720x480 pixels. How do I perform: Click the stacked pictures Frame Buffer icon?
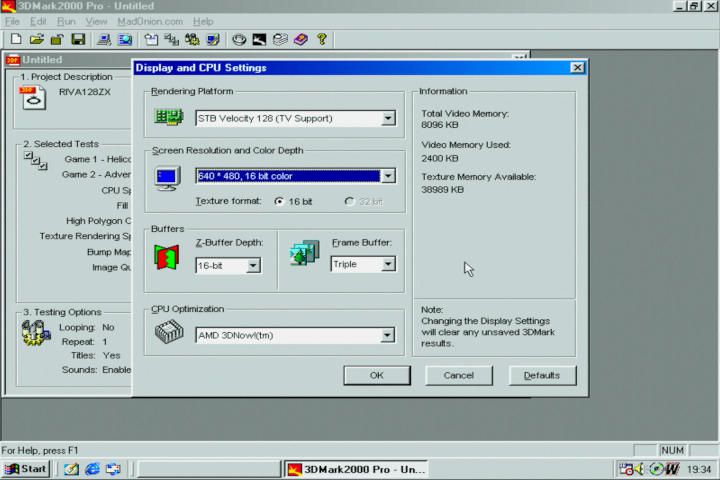pos(304,252)
